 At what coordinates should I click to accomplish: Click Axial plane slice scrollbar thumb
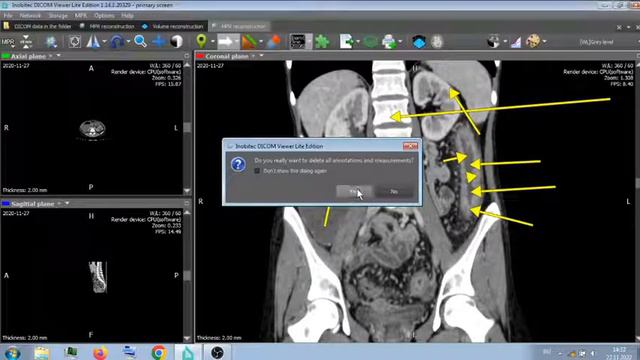[187, 127]
